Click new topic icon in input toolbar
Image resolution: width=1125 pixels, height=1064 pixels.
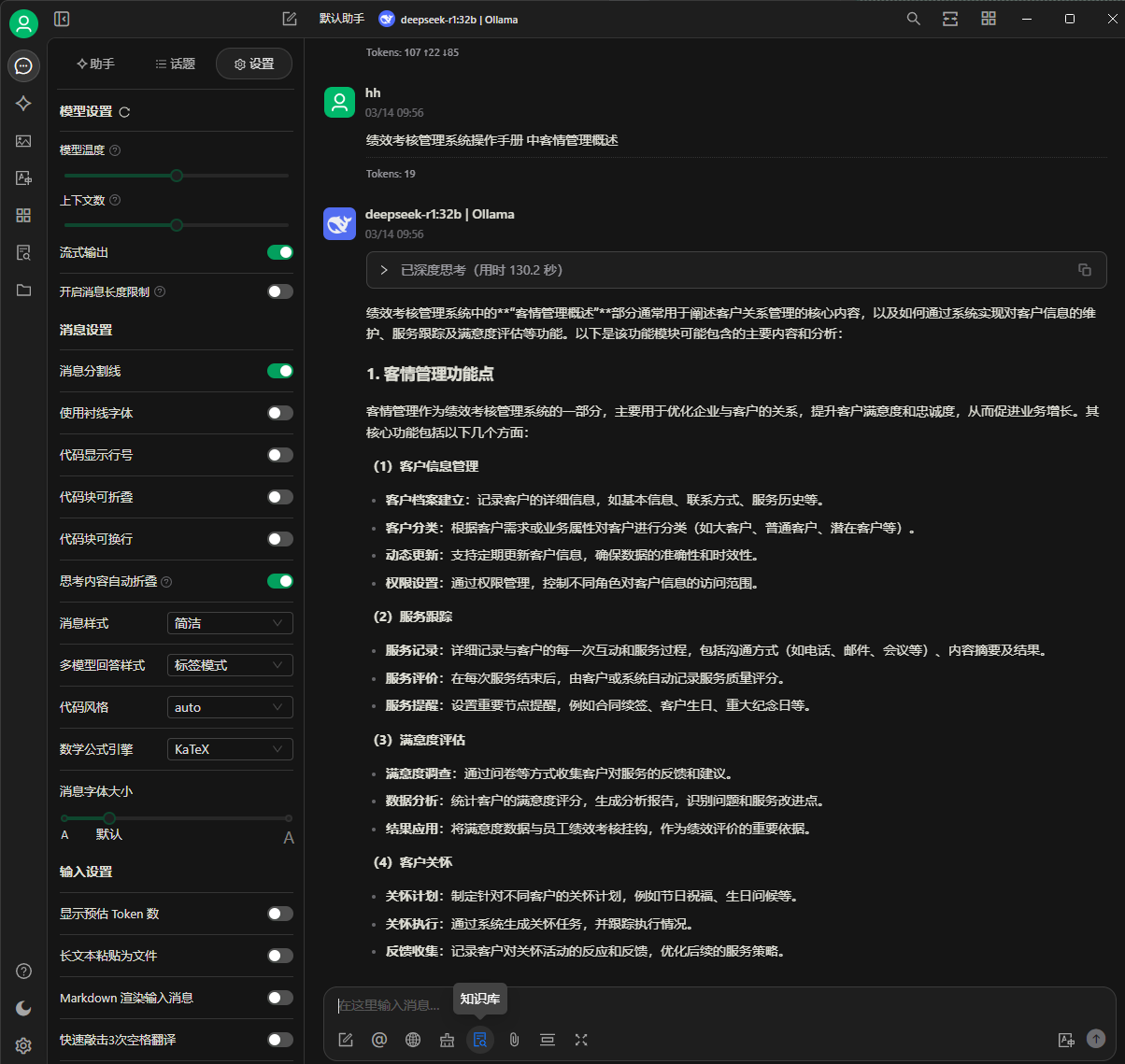(346, 1040)
